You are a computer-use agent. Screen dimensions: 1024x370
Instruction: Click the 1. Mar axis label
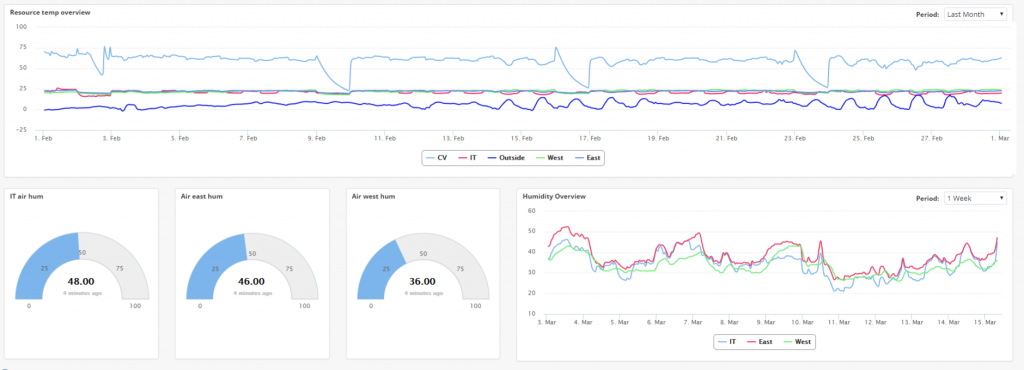click(x=1000, y=138)
